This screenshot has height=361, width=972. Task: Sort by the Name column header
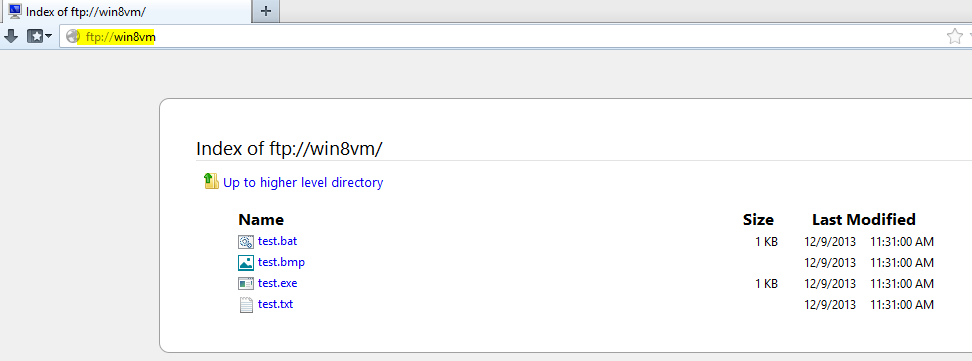[x=261, y=220]
